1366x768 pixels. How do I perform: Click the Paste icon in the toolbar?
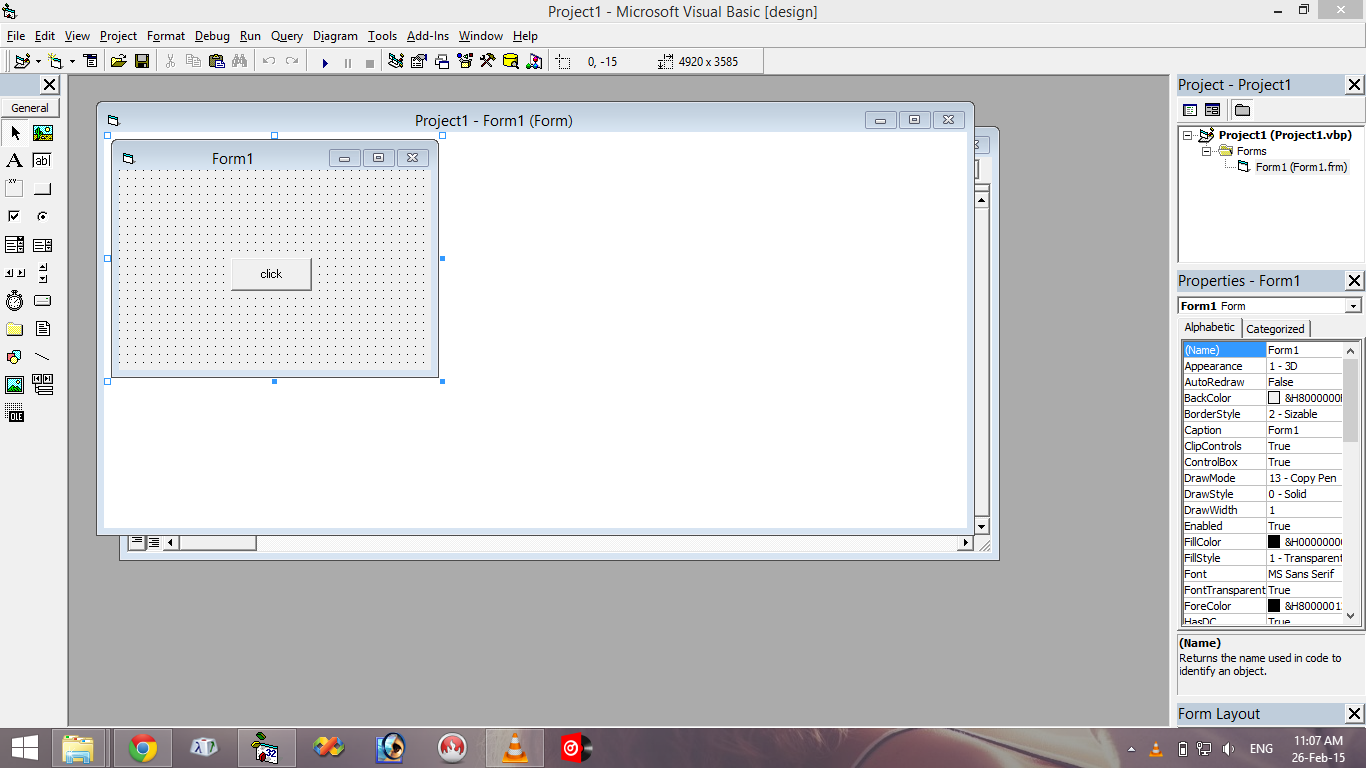pyautogui.click(x=216, y=61)
